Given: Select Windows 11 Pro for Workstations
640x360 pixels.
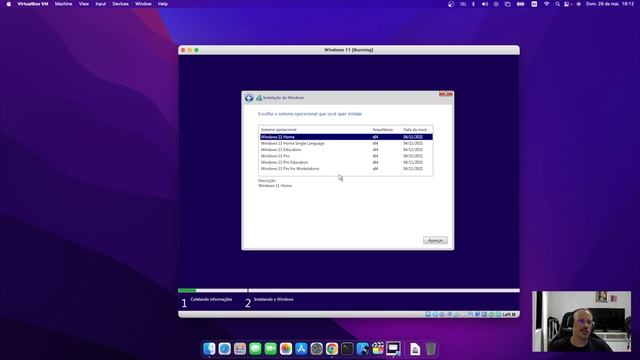Looking at the screenshot, I should click(346, 169).
